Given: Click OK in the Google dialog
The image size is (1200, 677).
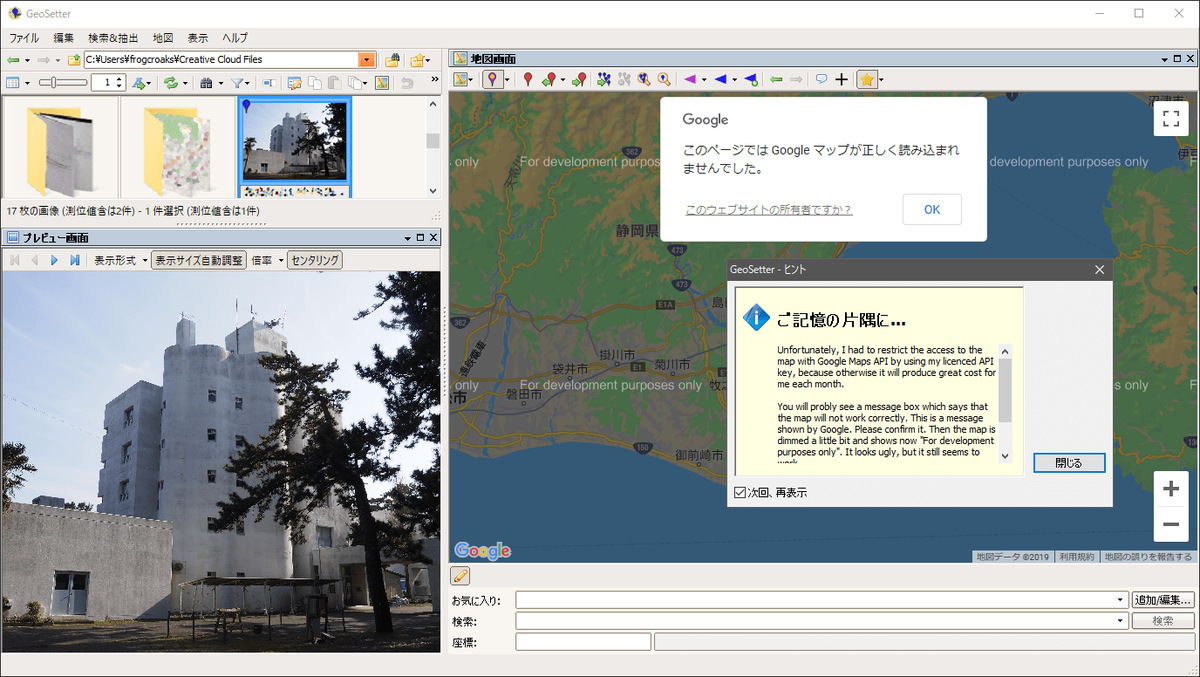Looking at the screenshot, I should pyautogui.click(x=932, y=209).
